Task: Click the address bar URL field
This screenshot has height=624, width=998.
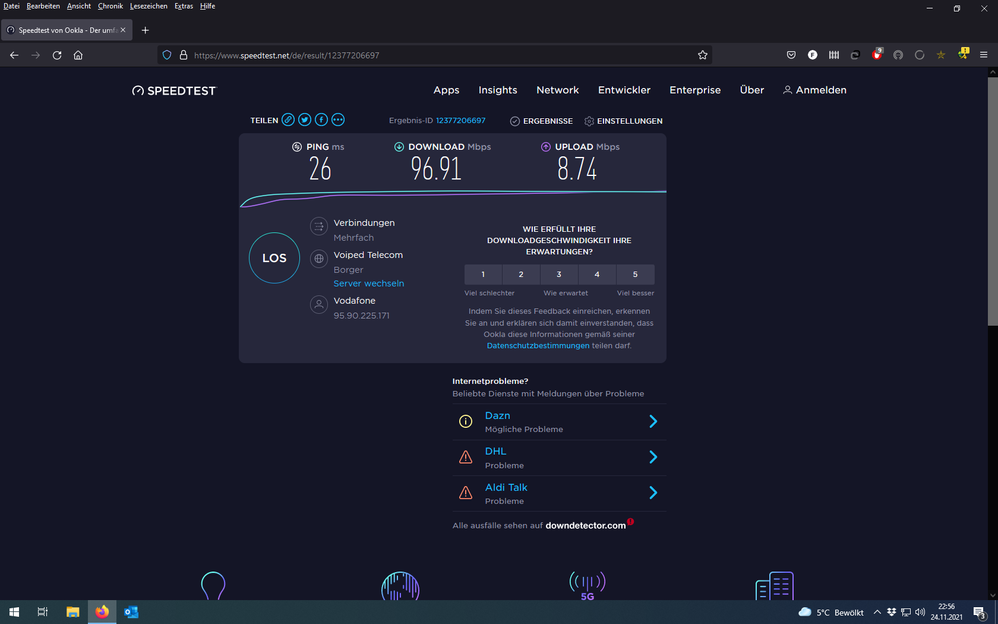Action: pos(433,55)
